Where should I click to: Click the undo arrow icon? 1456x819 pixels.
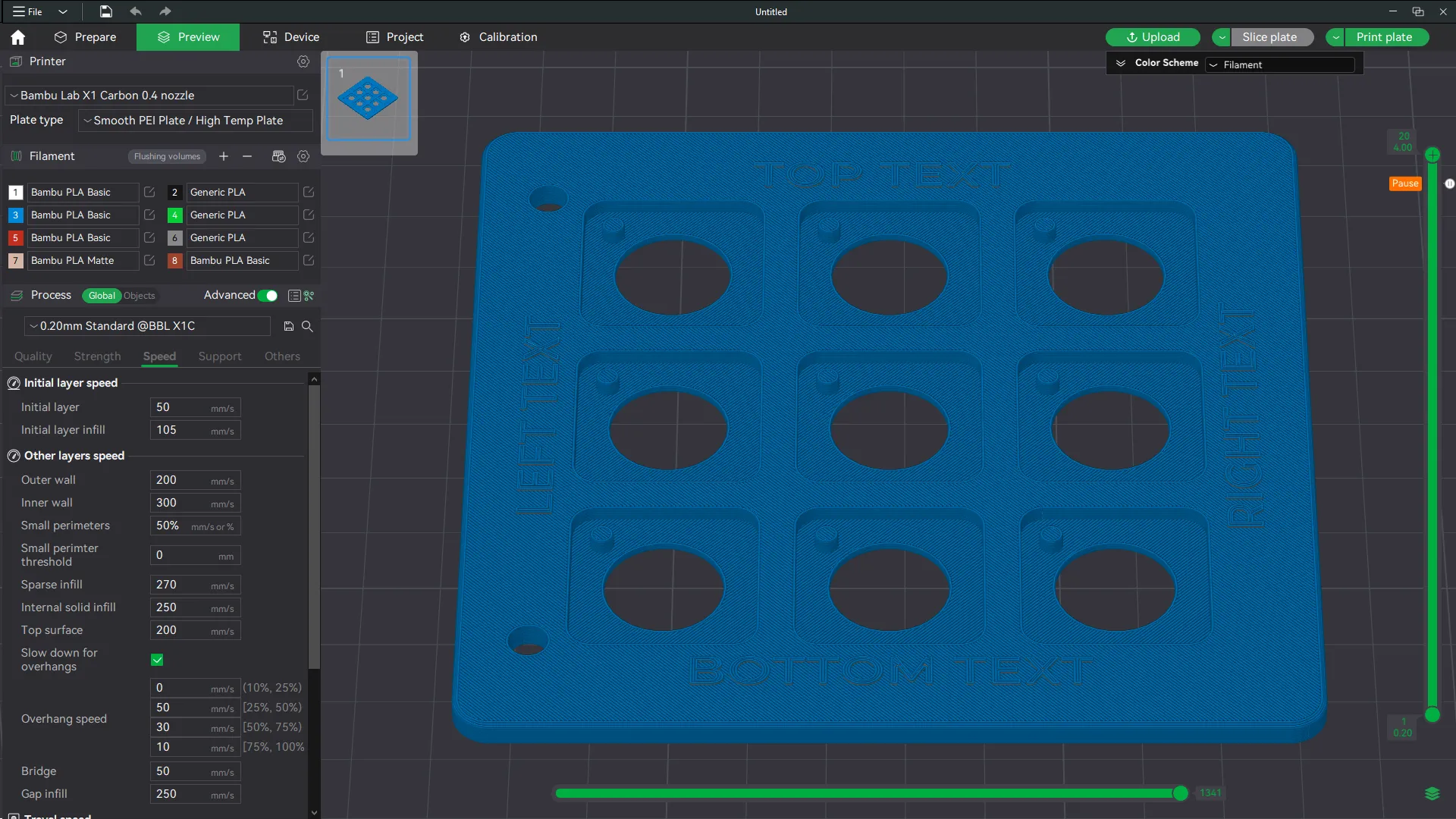[x=136, y=11]
